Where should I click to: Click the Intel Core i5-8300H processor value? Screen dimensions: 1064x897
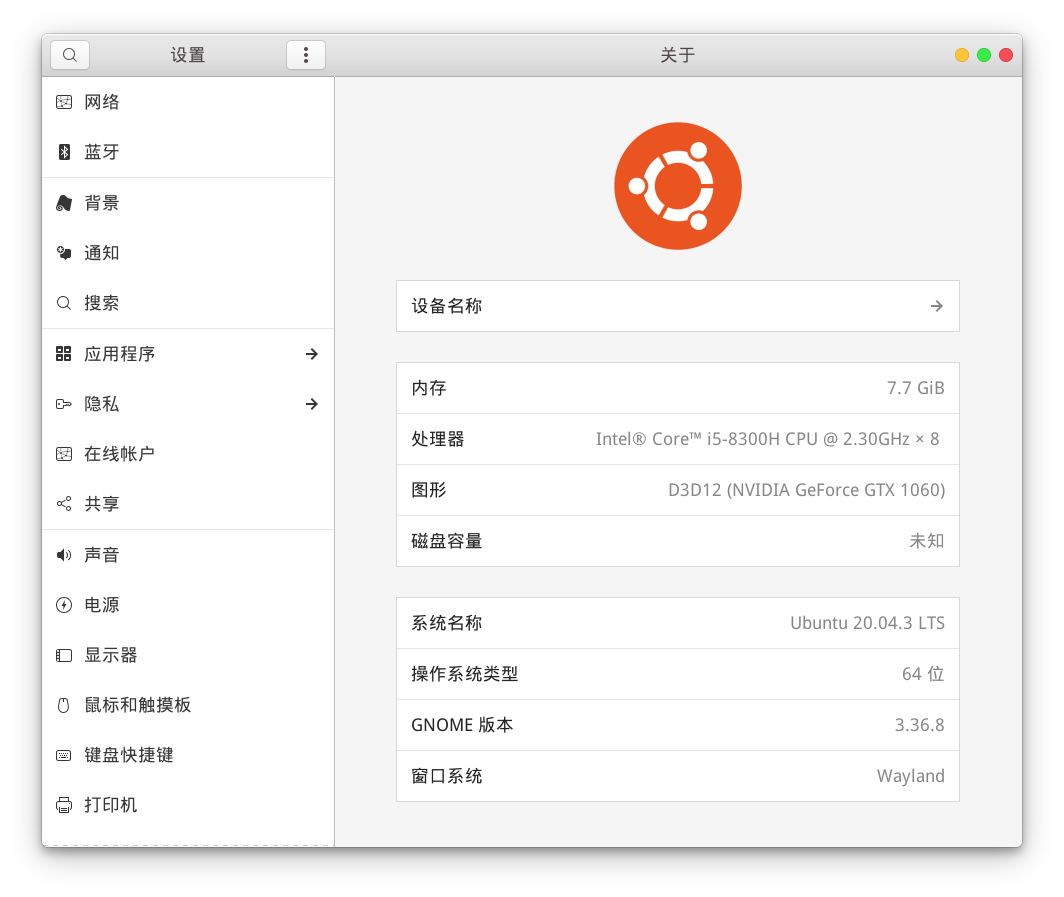767,439
